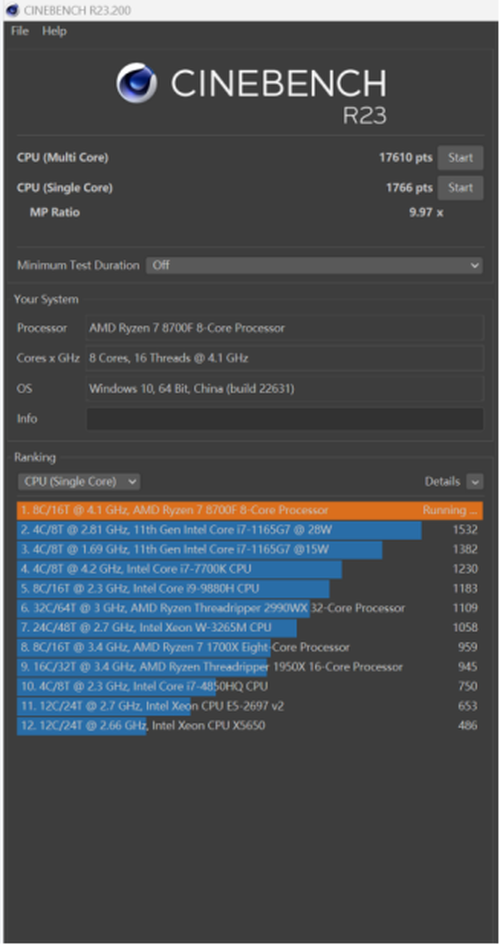Start the CPU Single Core test

tap(460, 187)
